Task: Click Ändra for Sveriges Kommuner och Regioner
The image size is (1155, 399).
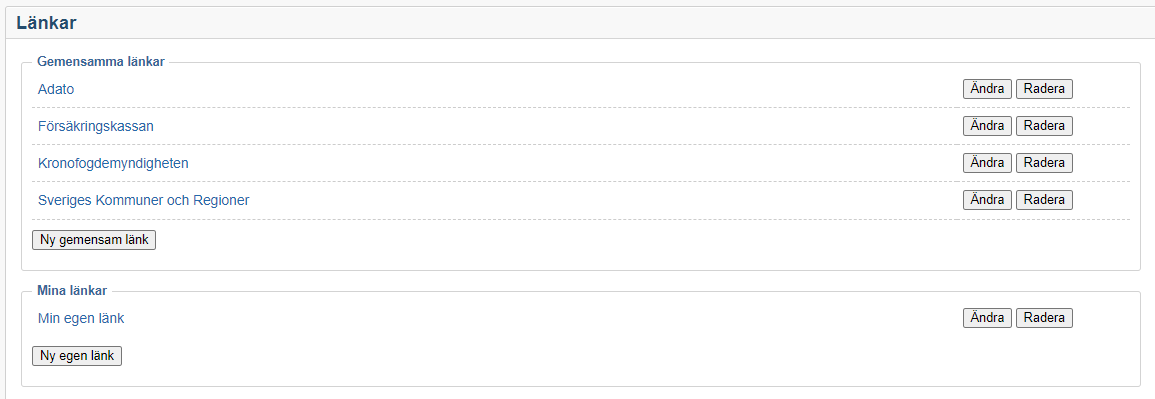Action: pyautogui.click(x=987, y=200)
